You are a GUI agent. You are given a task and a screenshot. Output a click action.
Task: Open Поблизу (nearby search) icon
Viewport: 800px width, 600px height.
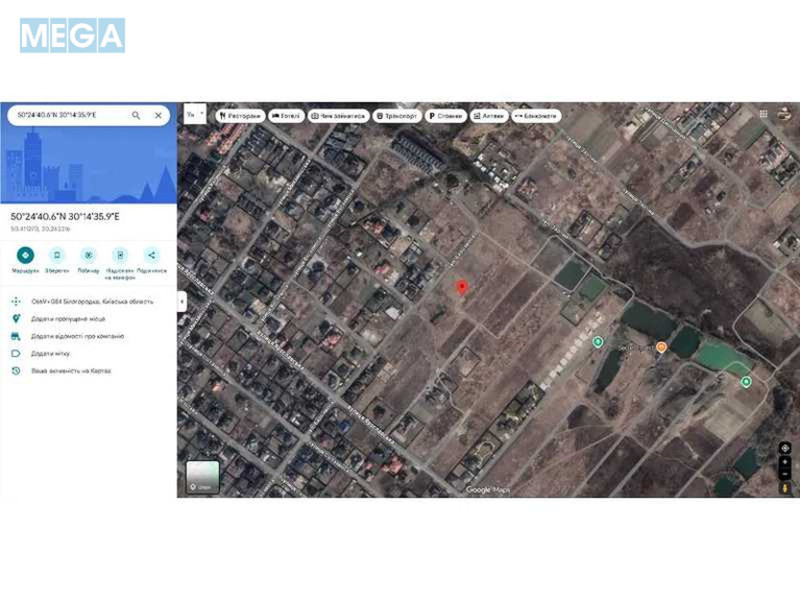pyautogui.click(x=88, y=254)
